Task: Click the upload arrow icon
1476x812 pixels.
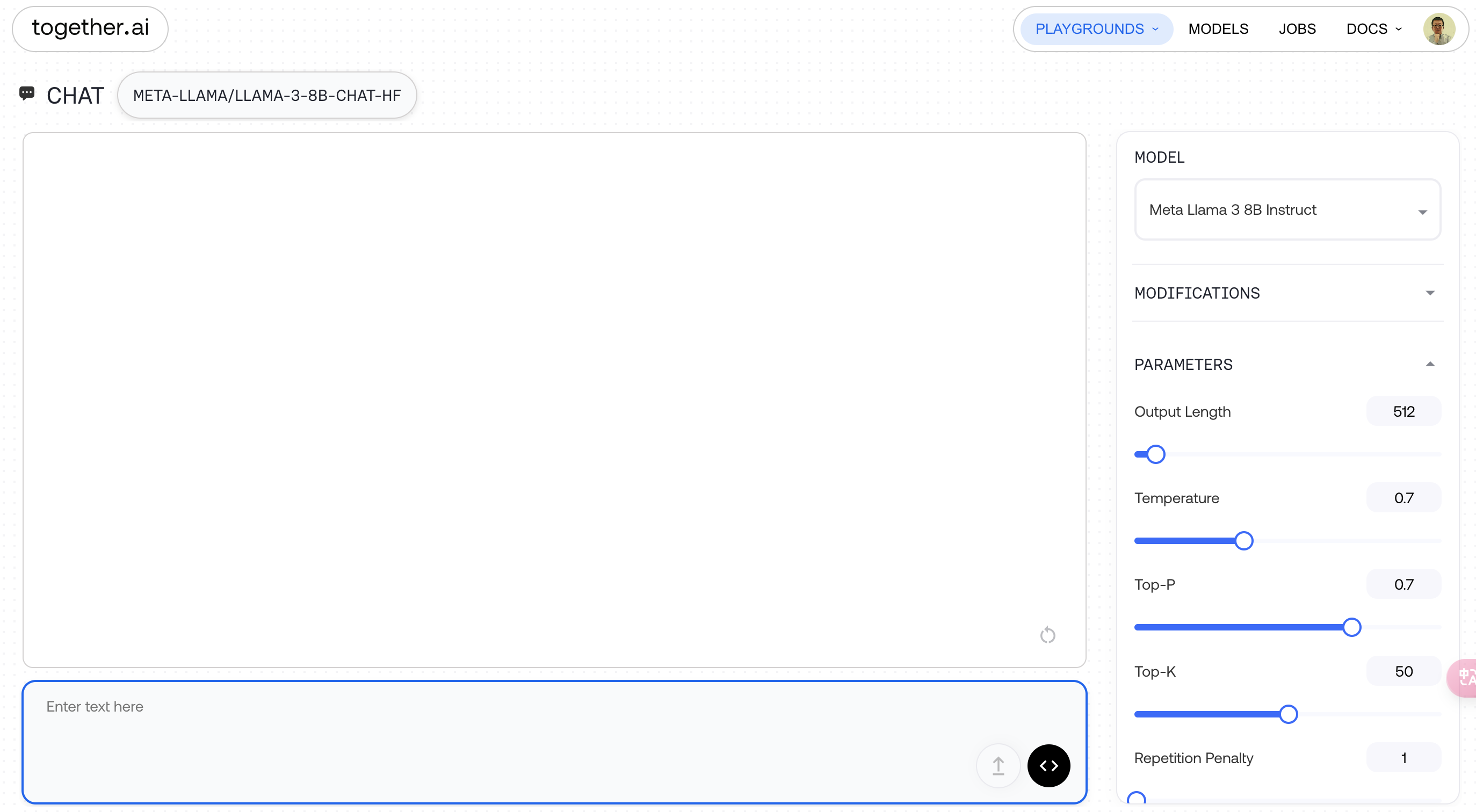Action: click(x=997, y=765)
